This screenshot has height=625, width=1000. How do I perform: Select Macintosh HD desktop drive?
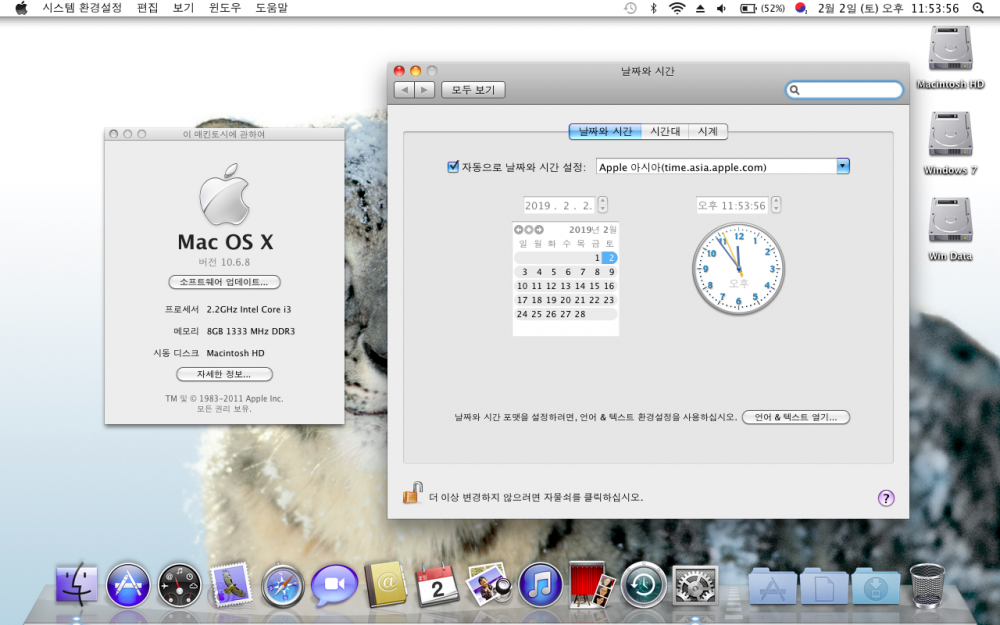coord(950,57)
